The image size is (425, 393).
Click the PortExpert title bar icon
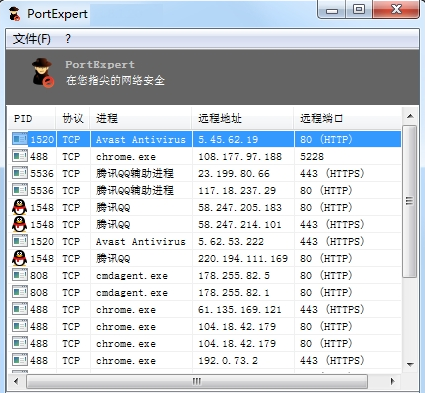click(x=14, y=14)
